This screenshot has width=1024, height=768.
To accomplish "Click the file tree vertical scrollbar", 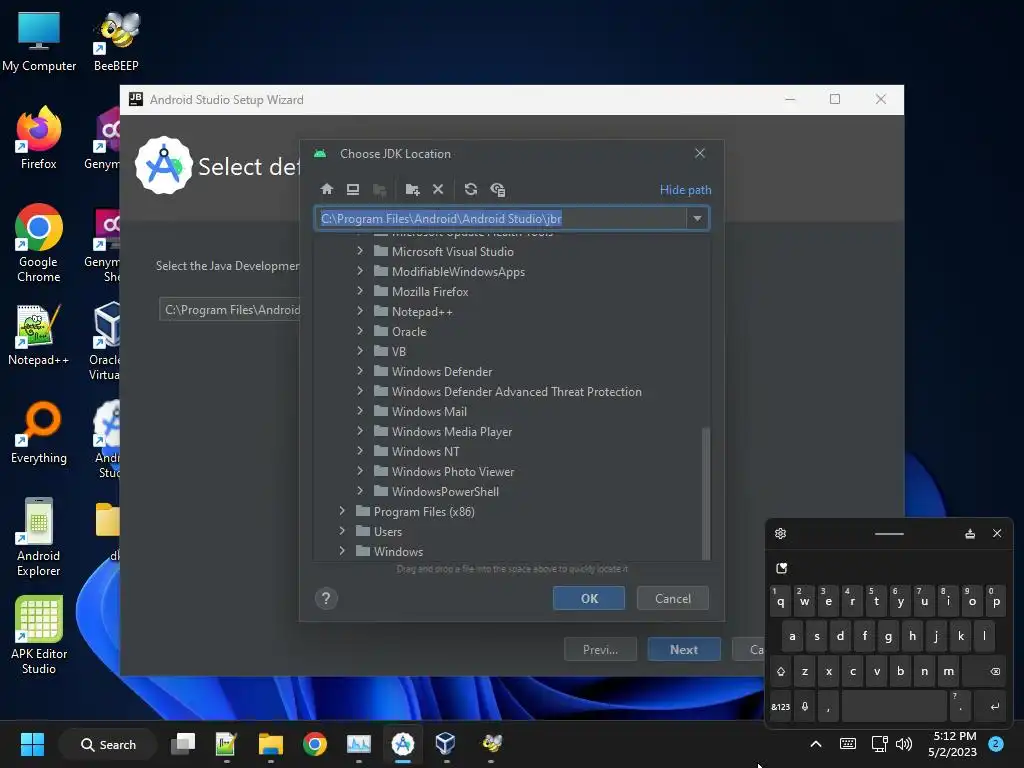I will click(x=705, y=493).
